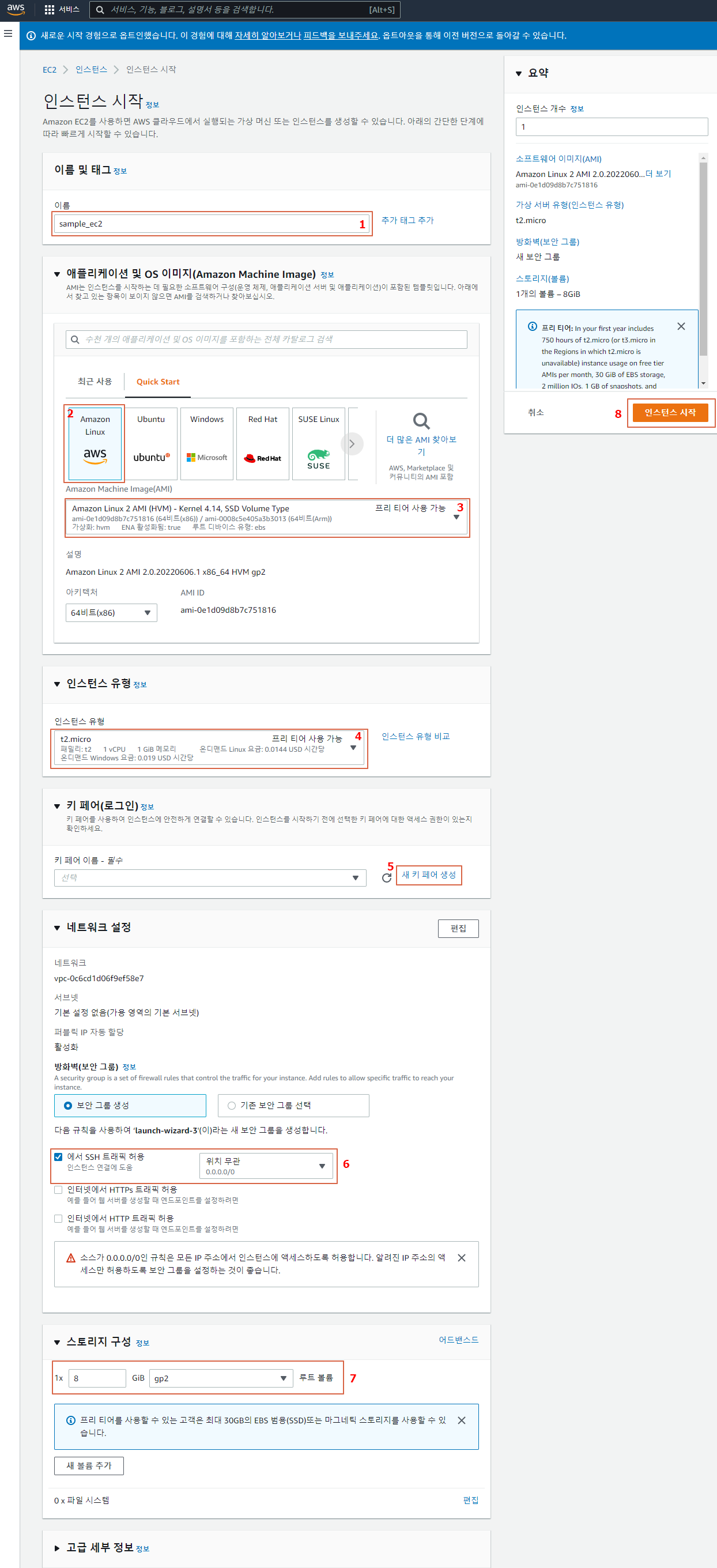Enable allow HTTP traffic from internet
This screenshot has height=1568, width=717.
[58, 1218]
